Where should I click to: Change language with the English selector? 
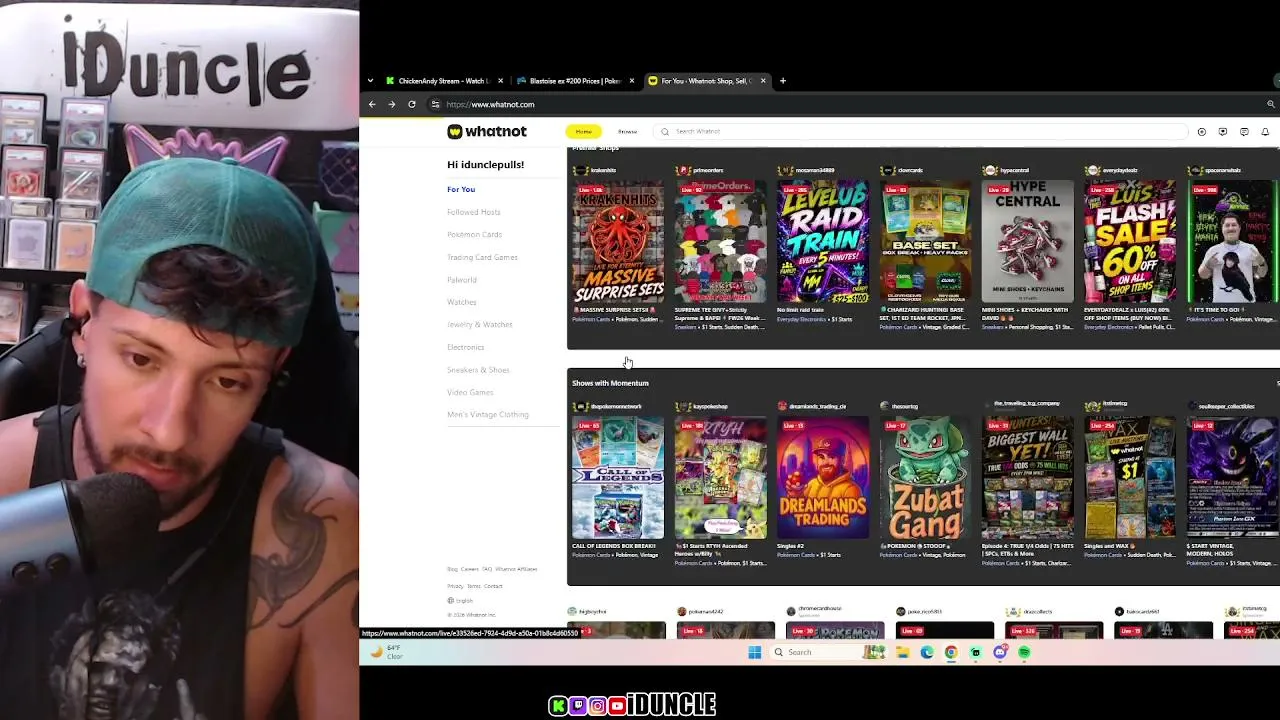click(460, 601)
